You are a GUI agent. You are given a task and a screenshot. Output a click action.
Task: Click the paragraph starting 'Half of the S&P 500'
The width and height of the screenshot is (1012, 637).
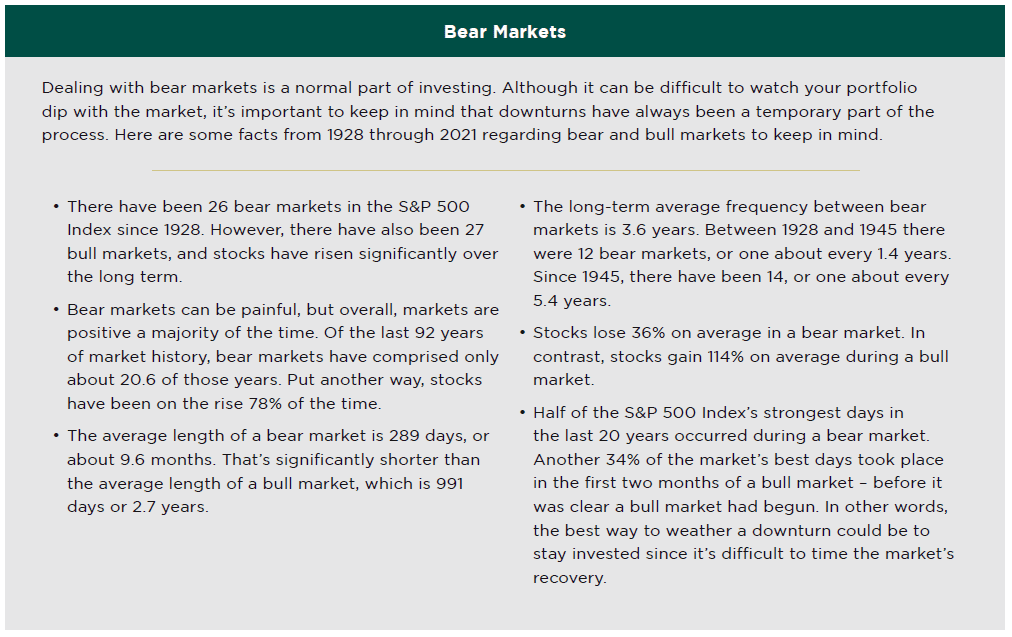tap(740, 495)
